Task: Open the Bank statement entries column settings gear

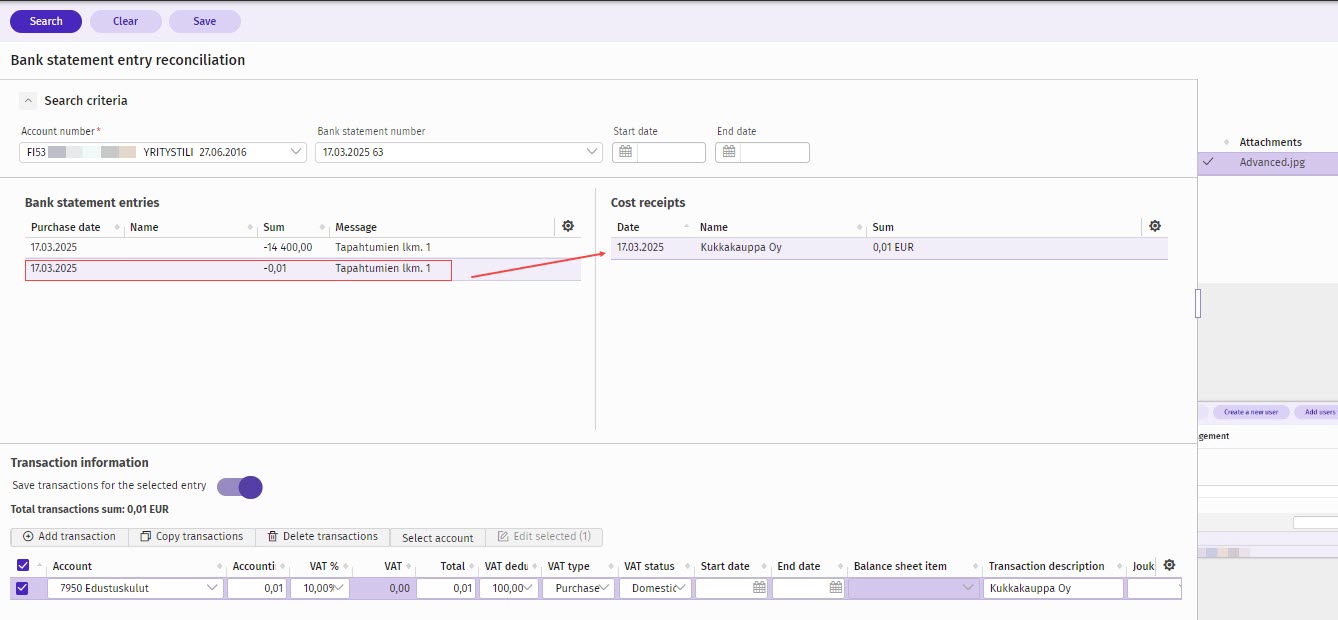Action: click(568, 227)
